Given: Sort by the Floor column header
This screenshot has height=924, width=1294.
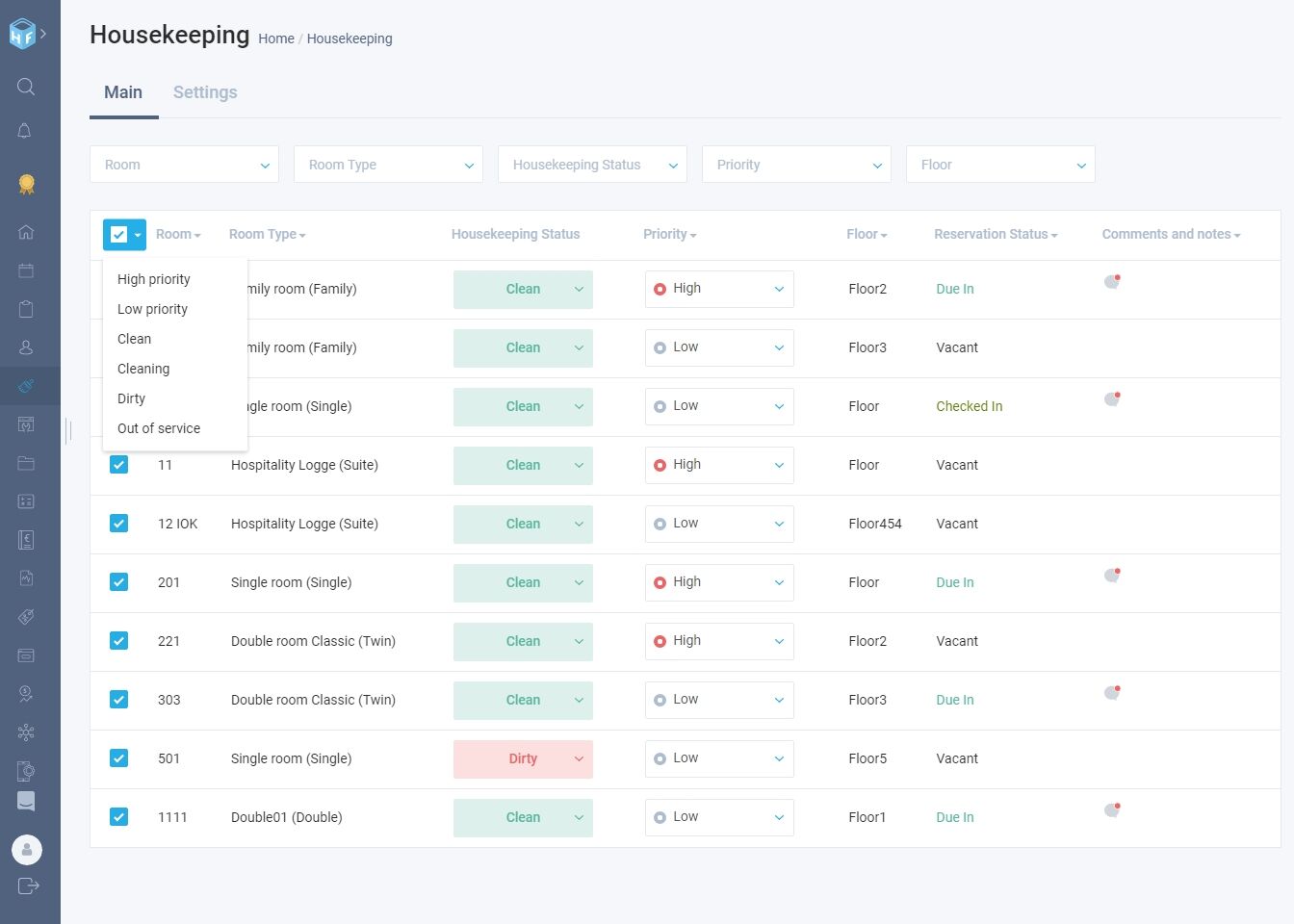Looking at the screenshot, I should pos(867,234).
